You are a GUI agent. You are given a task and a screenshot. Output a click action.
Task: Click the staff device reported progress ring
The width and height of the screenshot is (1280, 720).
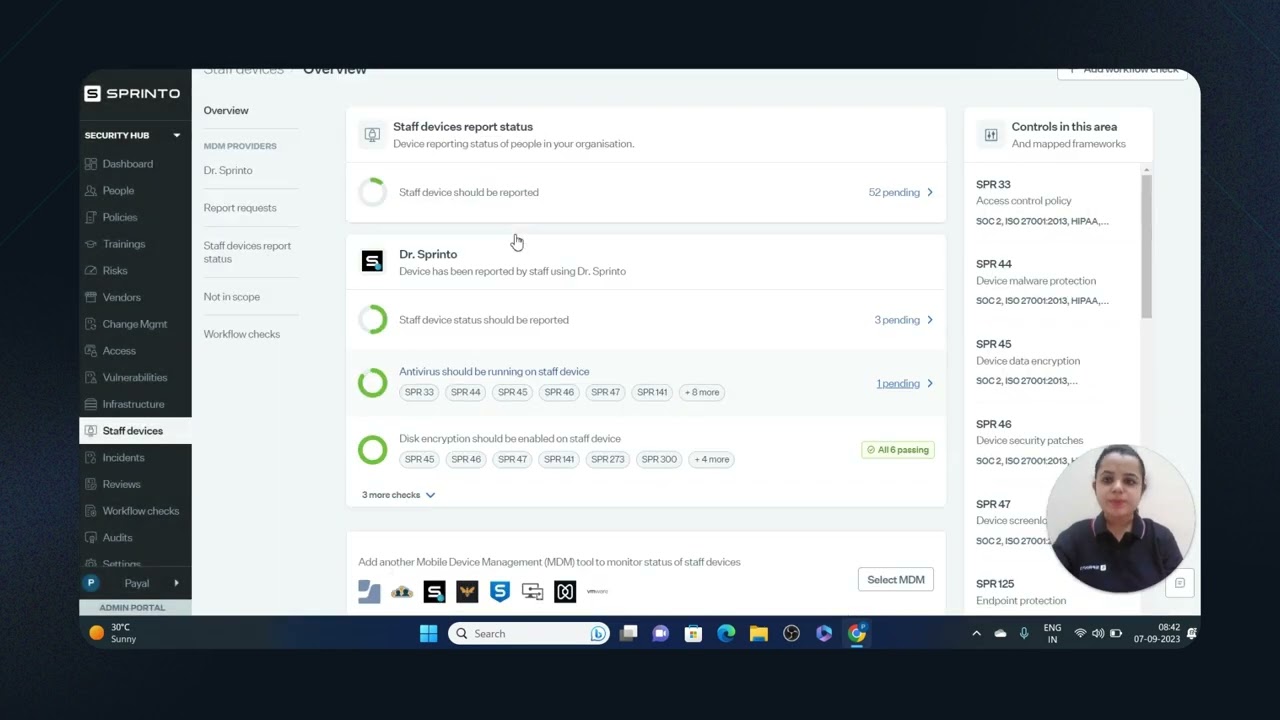point(372,192)
